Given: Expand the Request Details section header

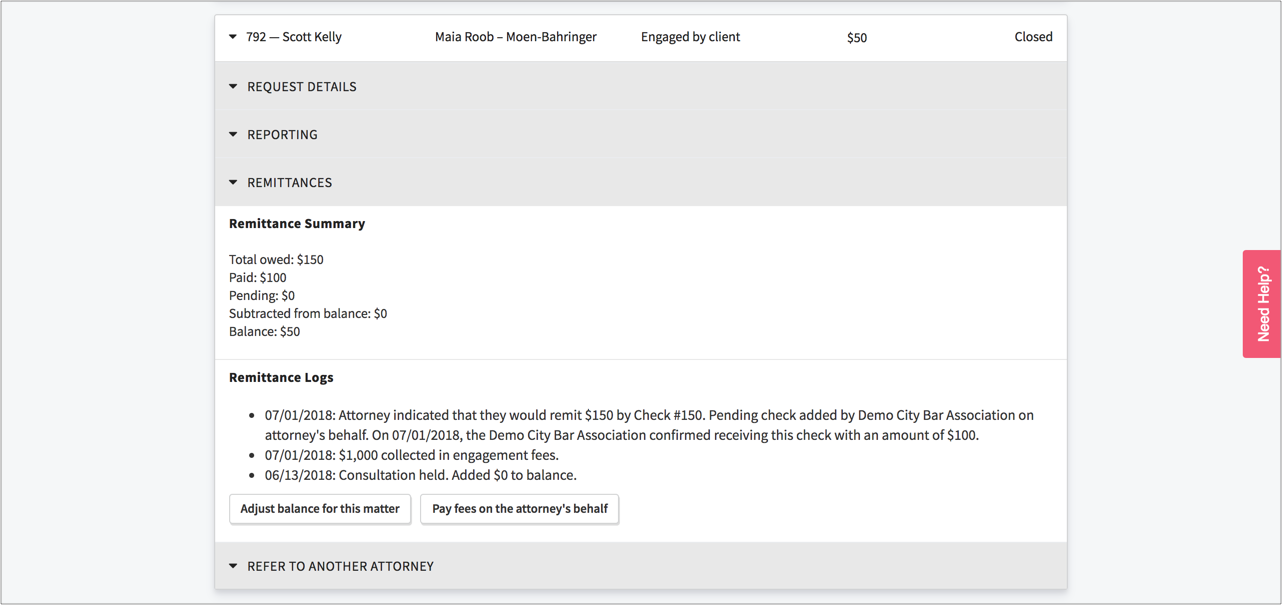Looking at the screenshot, I should (x=302, y=87).
